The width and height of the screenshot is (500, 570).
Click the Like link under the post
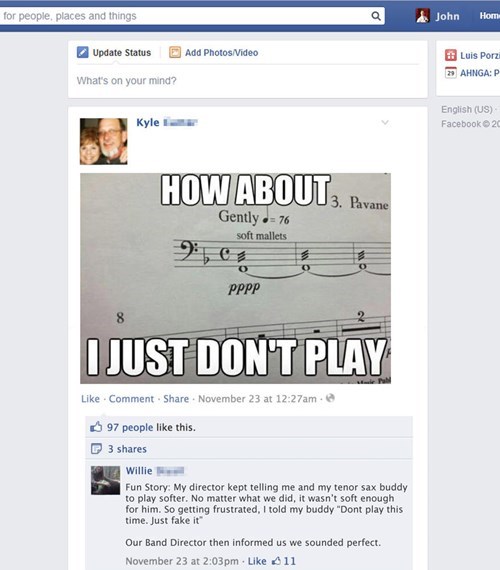(90, 399)
